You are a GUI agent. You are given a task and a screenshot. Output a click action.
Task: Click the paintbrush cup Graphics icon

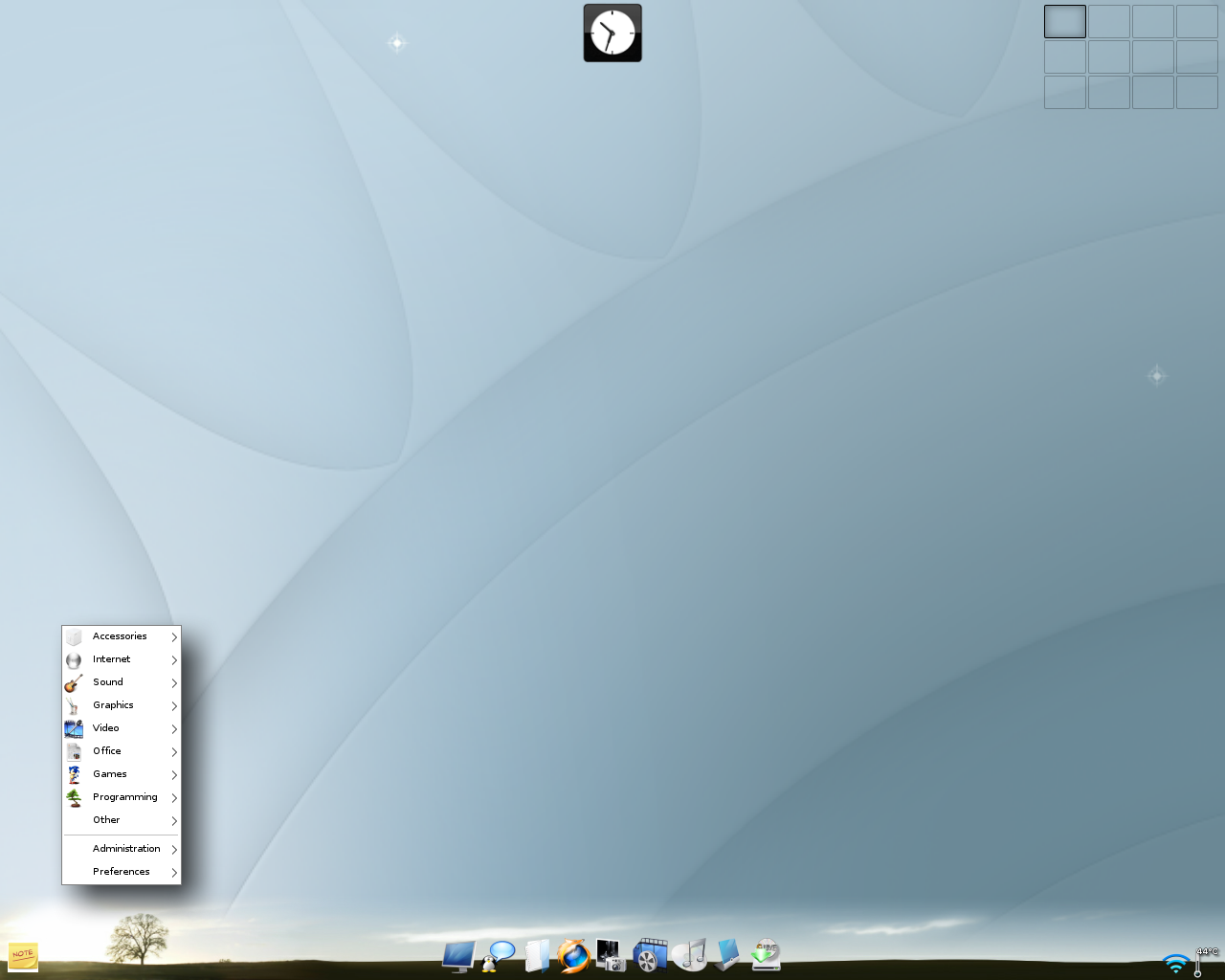74,705
